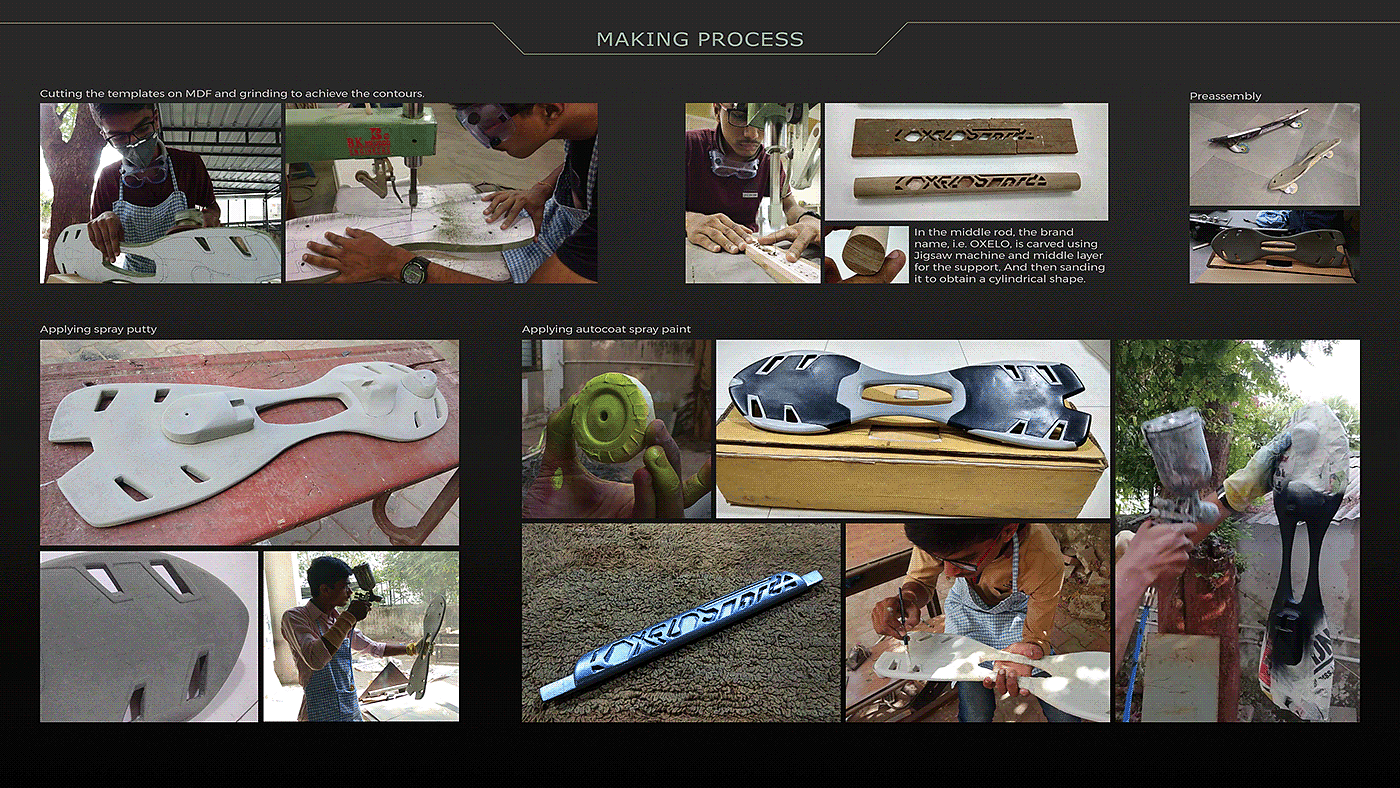Select the painted black board on box image
1400x788 pixels.
click(913, 429)
